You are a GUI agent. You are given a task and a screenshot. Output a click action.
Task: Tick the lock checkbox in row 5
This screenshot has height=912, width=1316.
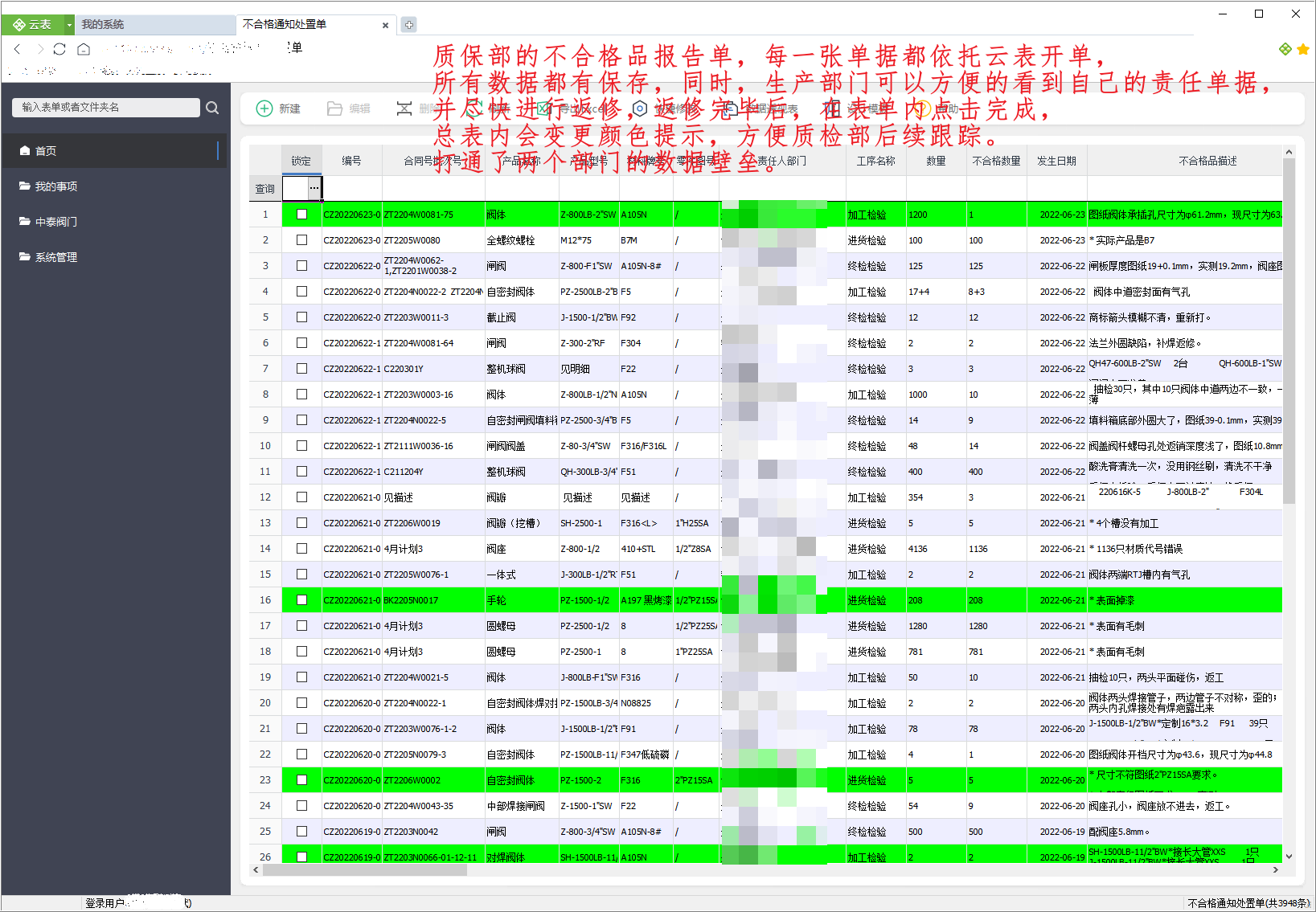coord(301,317)
